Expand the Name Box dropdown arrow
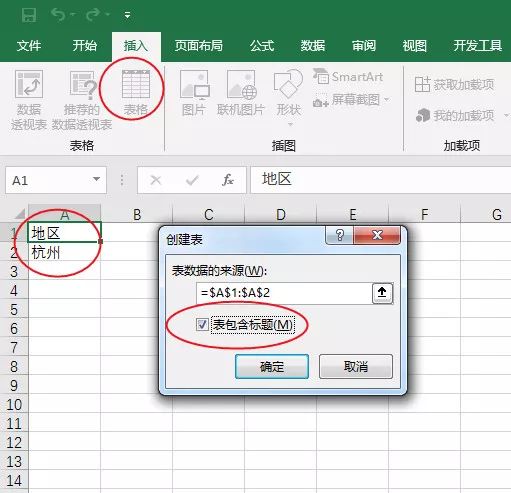 click(97, 179)
